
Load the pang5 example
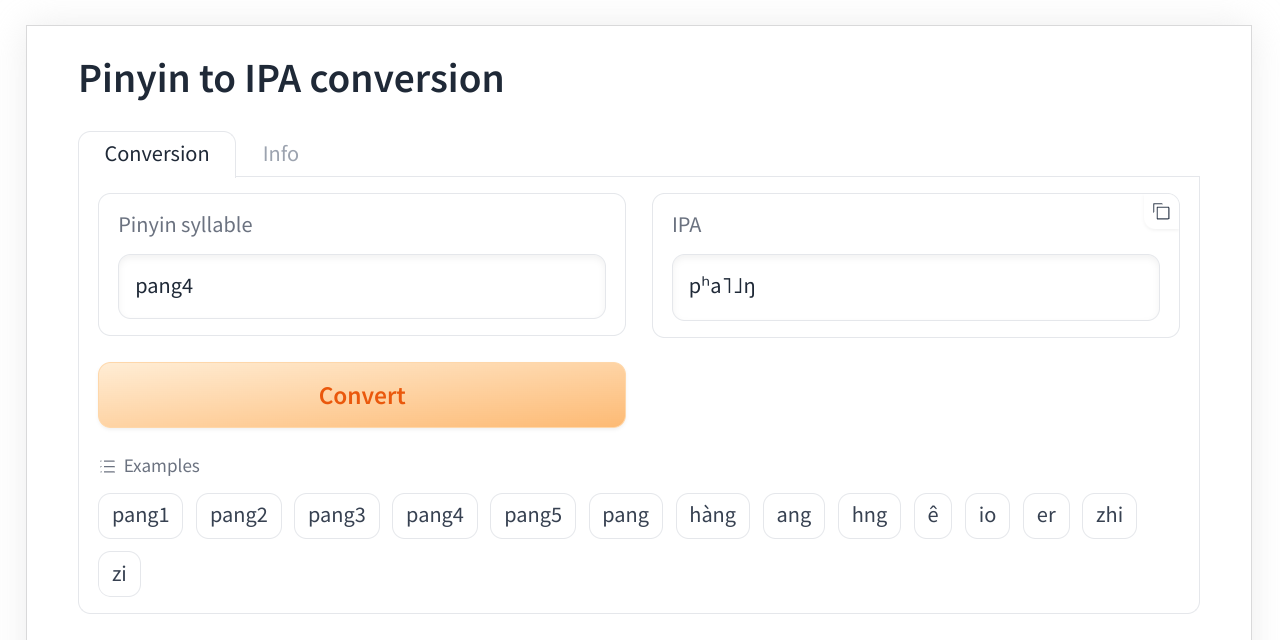point(532,516)
